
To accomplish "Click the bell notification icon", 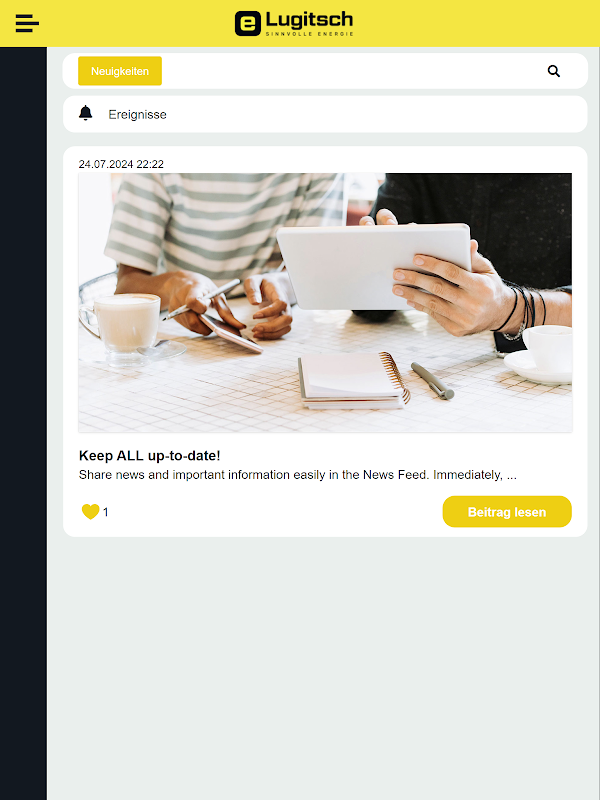I will click(86, 113).
